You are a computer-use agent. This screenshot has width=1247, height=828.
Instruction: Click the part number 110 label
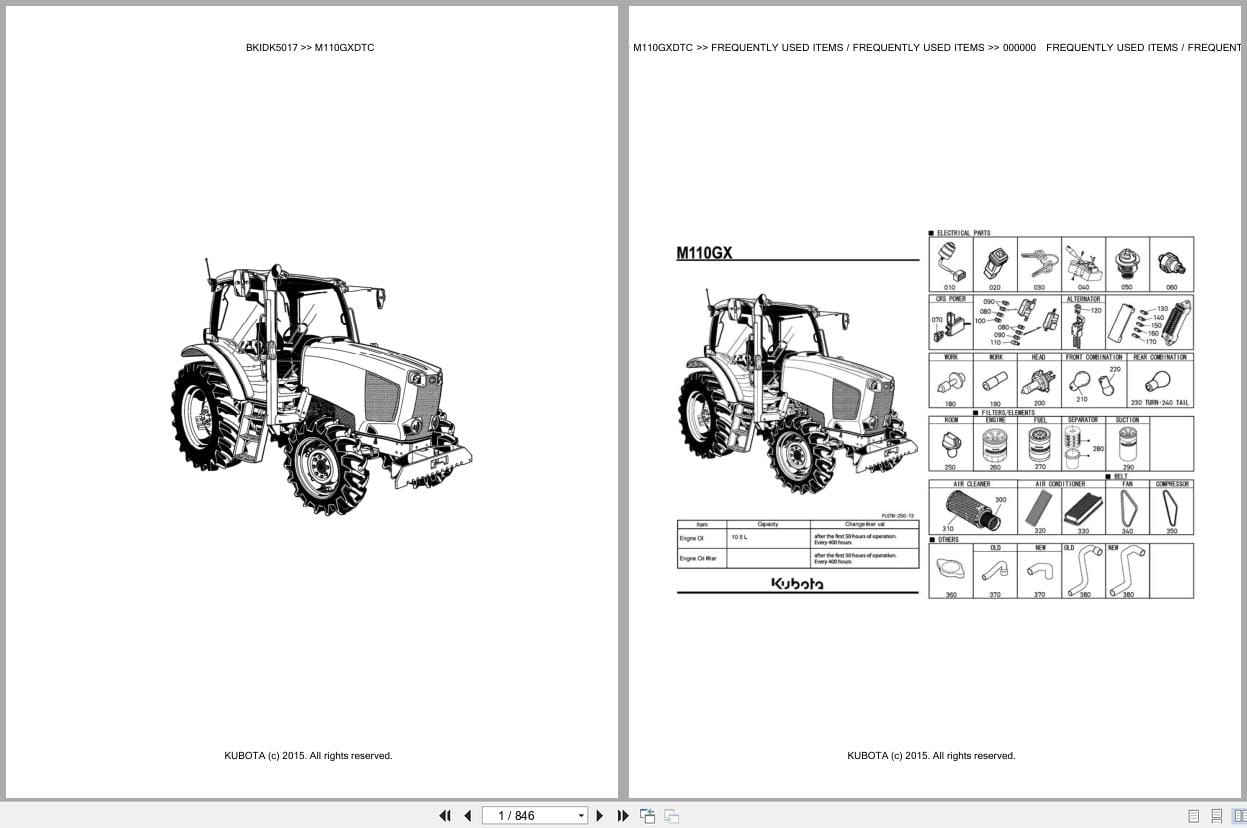click(995, 343)
